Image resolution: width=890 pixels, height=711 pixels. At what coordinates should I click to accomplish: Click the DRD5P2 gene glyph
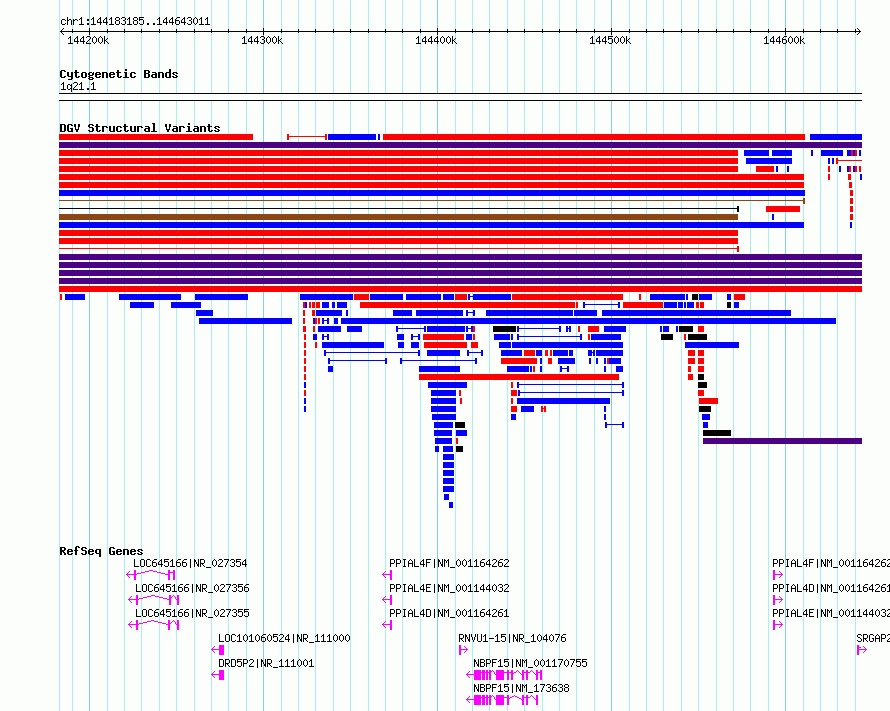click(x=218, y=675)
